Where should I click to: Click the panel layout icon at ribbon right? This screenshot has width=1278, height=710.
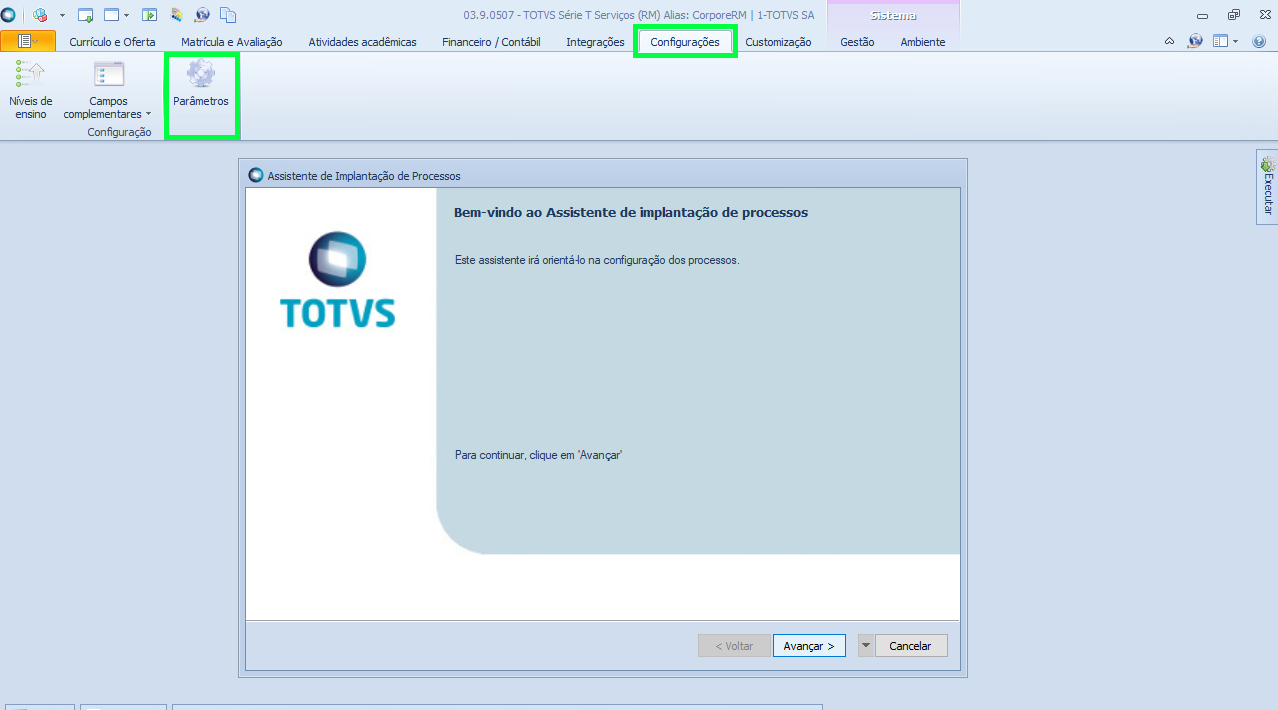pos(1220,41)
